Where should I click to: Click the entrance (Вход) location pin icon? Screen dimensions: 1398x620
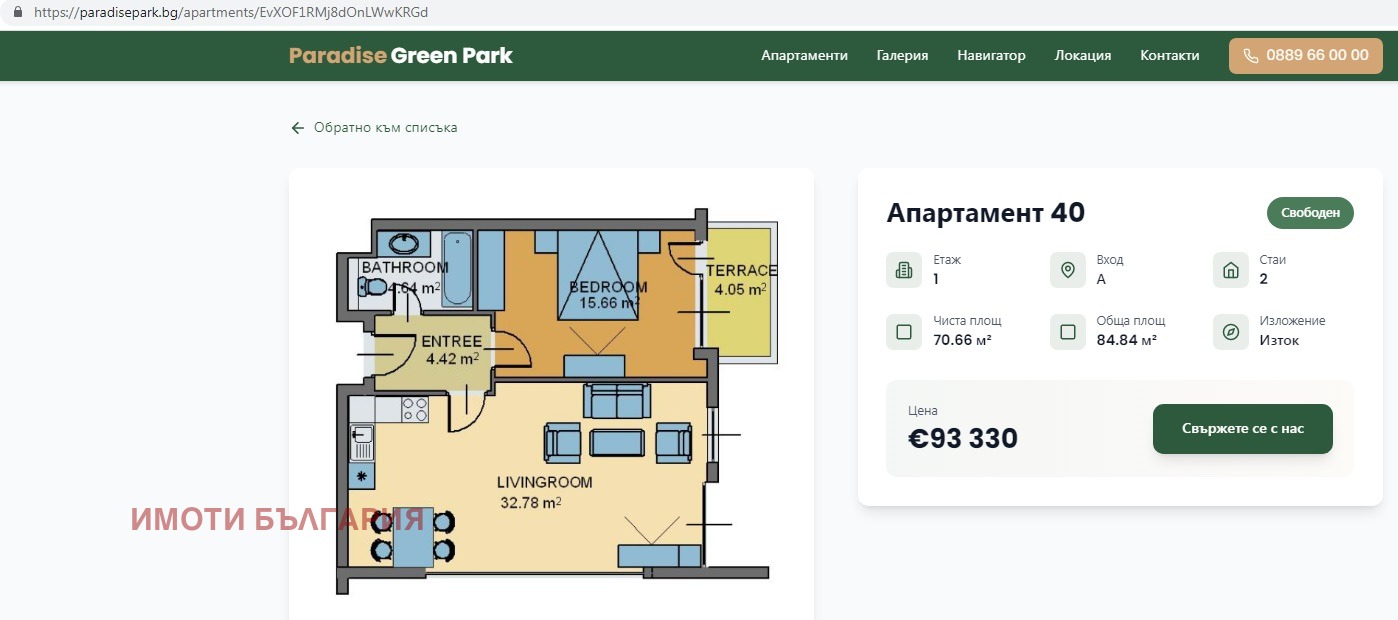pos(1067,270)
